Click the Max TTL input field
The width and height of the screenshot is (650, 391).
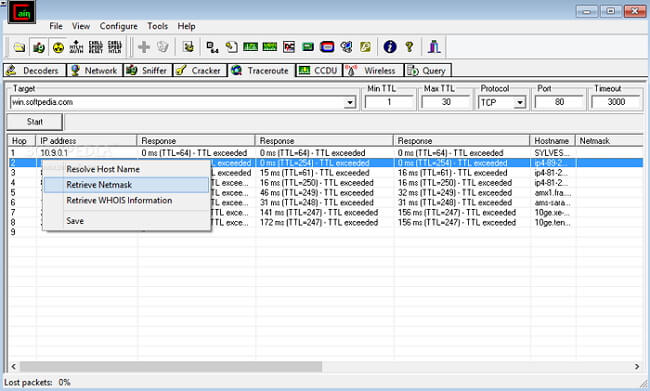click(x=446, y=102)
